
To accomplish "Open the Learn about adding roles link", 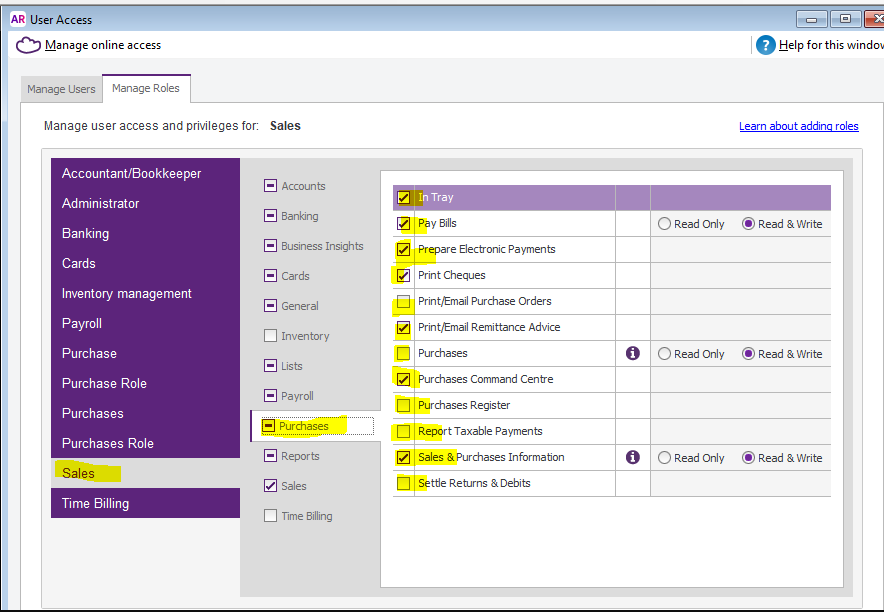I will point(798,126).
